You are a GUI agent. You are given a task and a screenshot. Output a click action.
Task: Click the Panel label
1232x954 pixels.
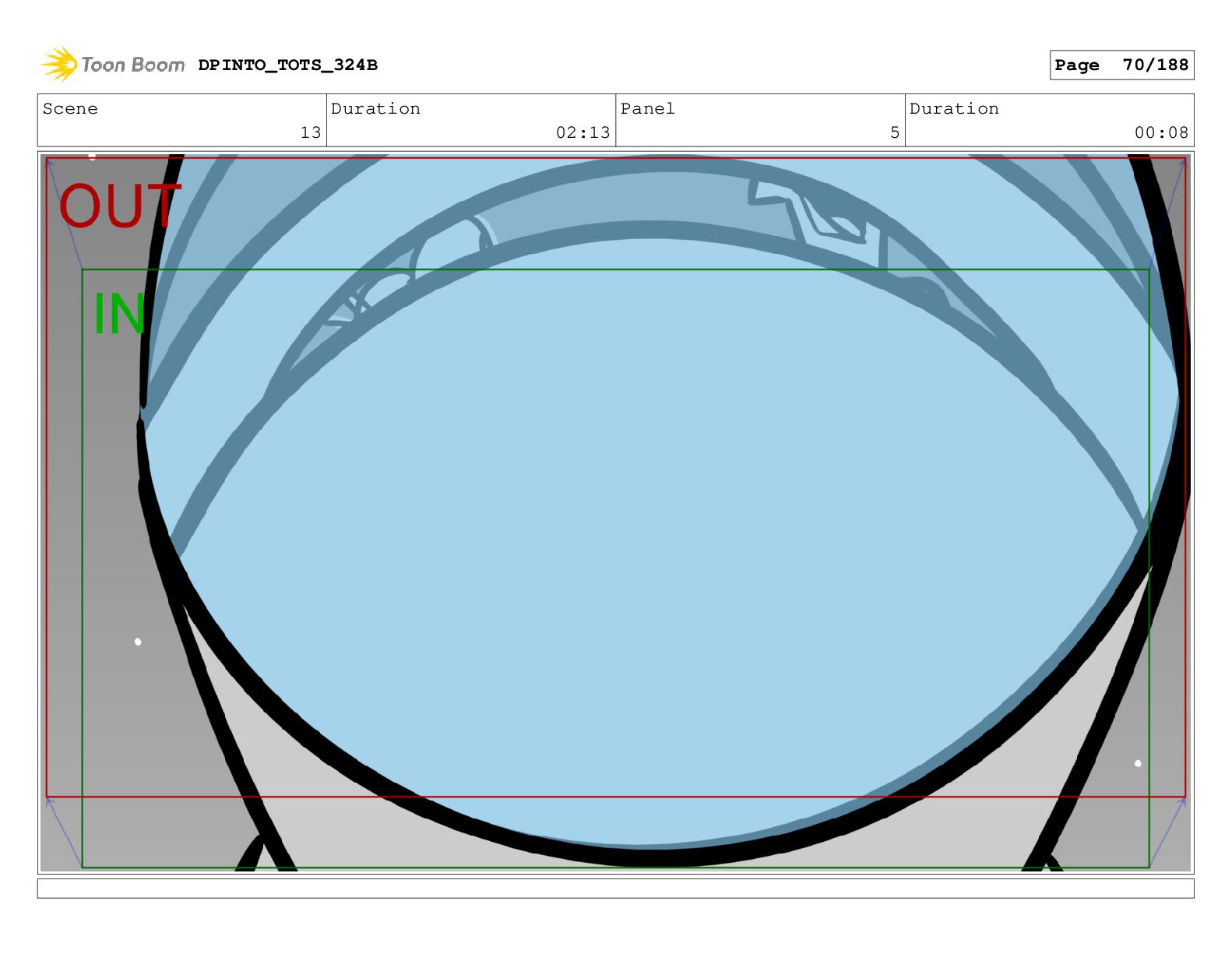[647, 109]
